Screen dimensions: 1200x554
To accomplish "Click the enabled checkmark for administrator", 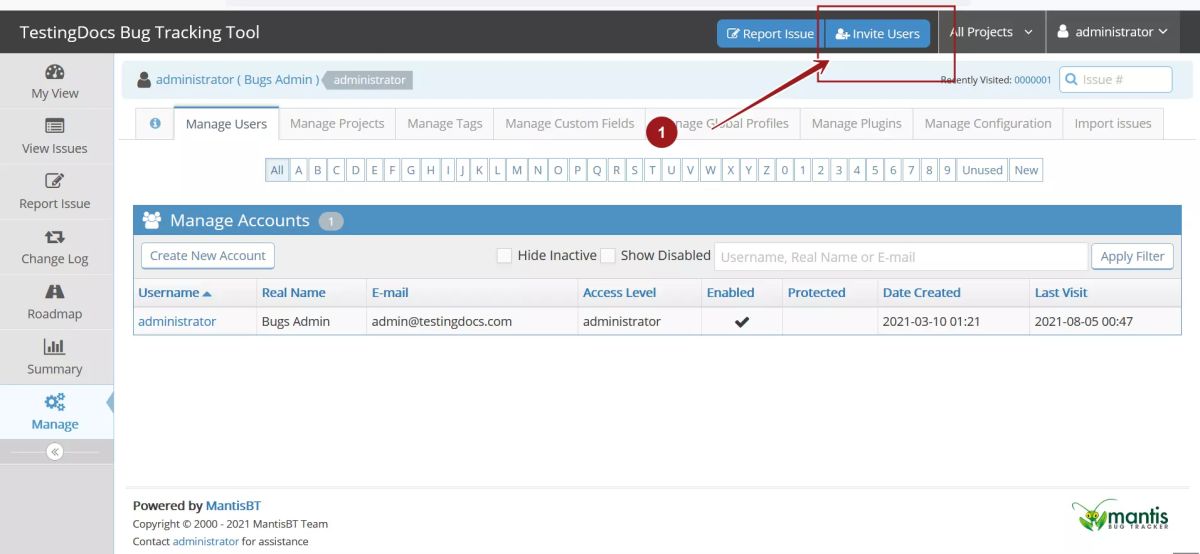I will pos(742,322).
